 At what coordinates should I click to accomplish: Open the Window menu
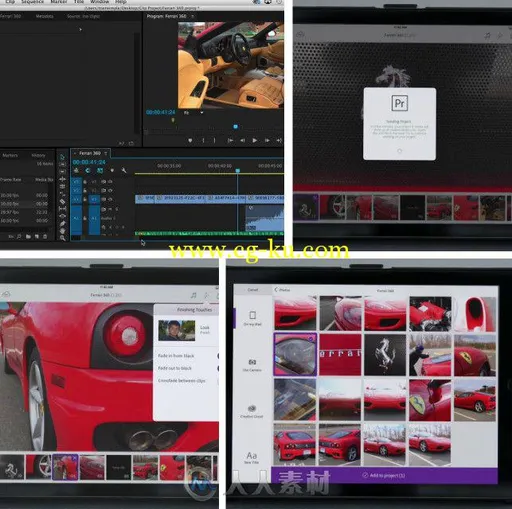[99, 2]
